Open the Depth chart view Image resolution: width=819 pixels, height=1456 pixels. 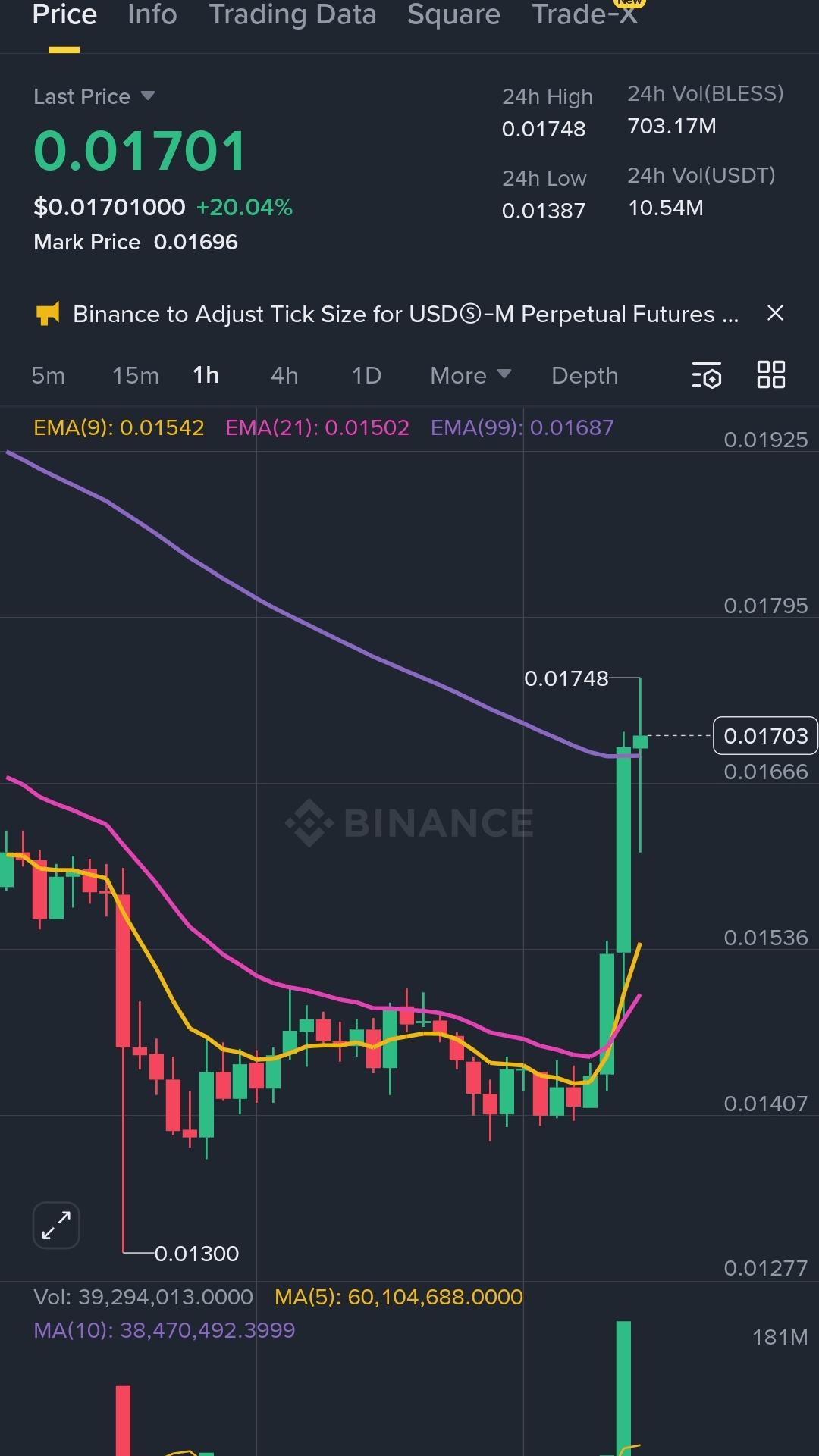pos(584,375)
